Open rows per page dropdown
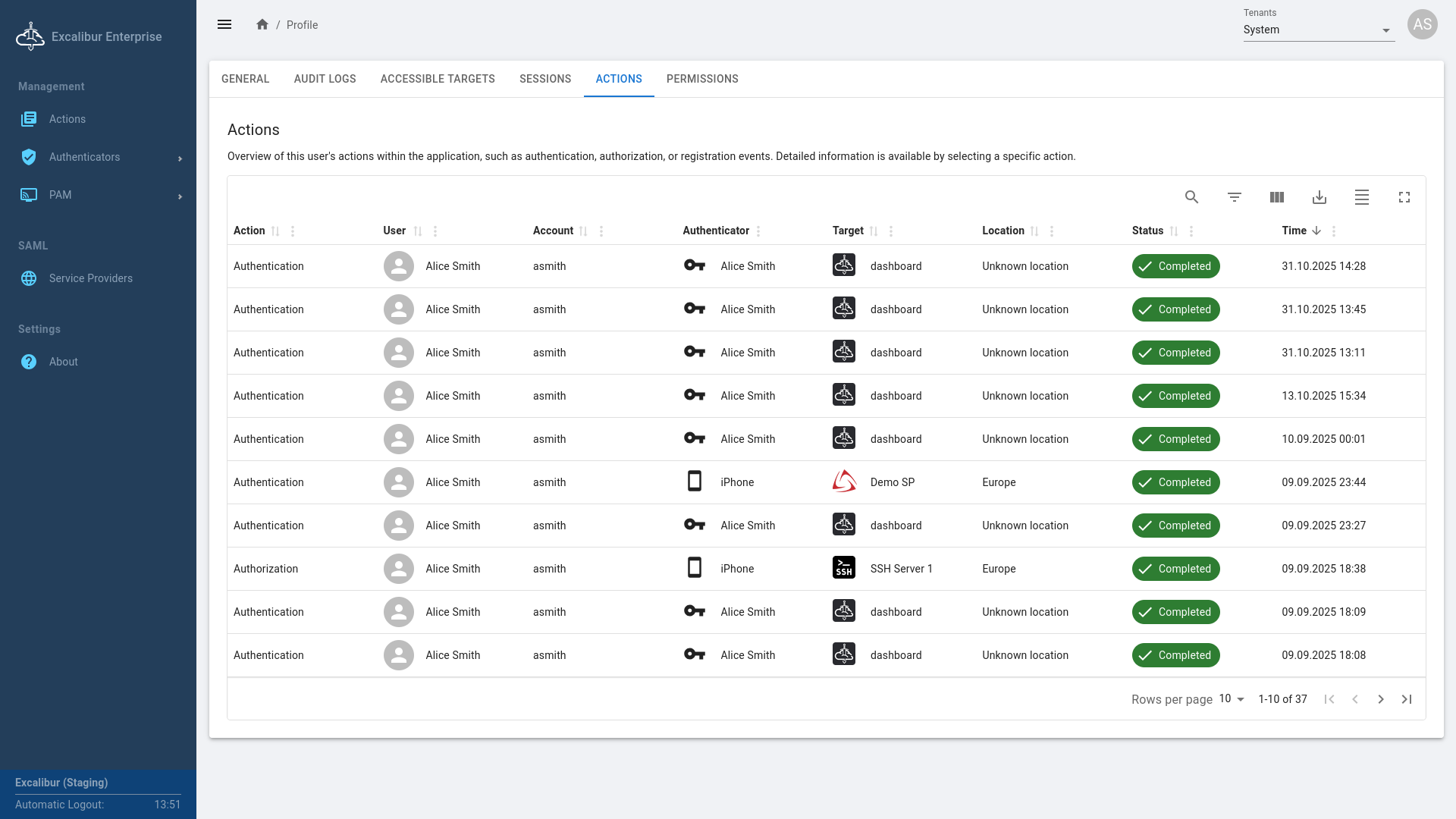This screenshot has height=819, width=1456. (x=1232, y=699)
